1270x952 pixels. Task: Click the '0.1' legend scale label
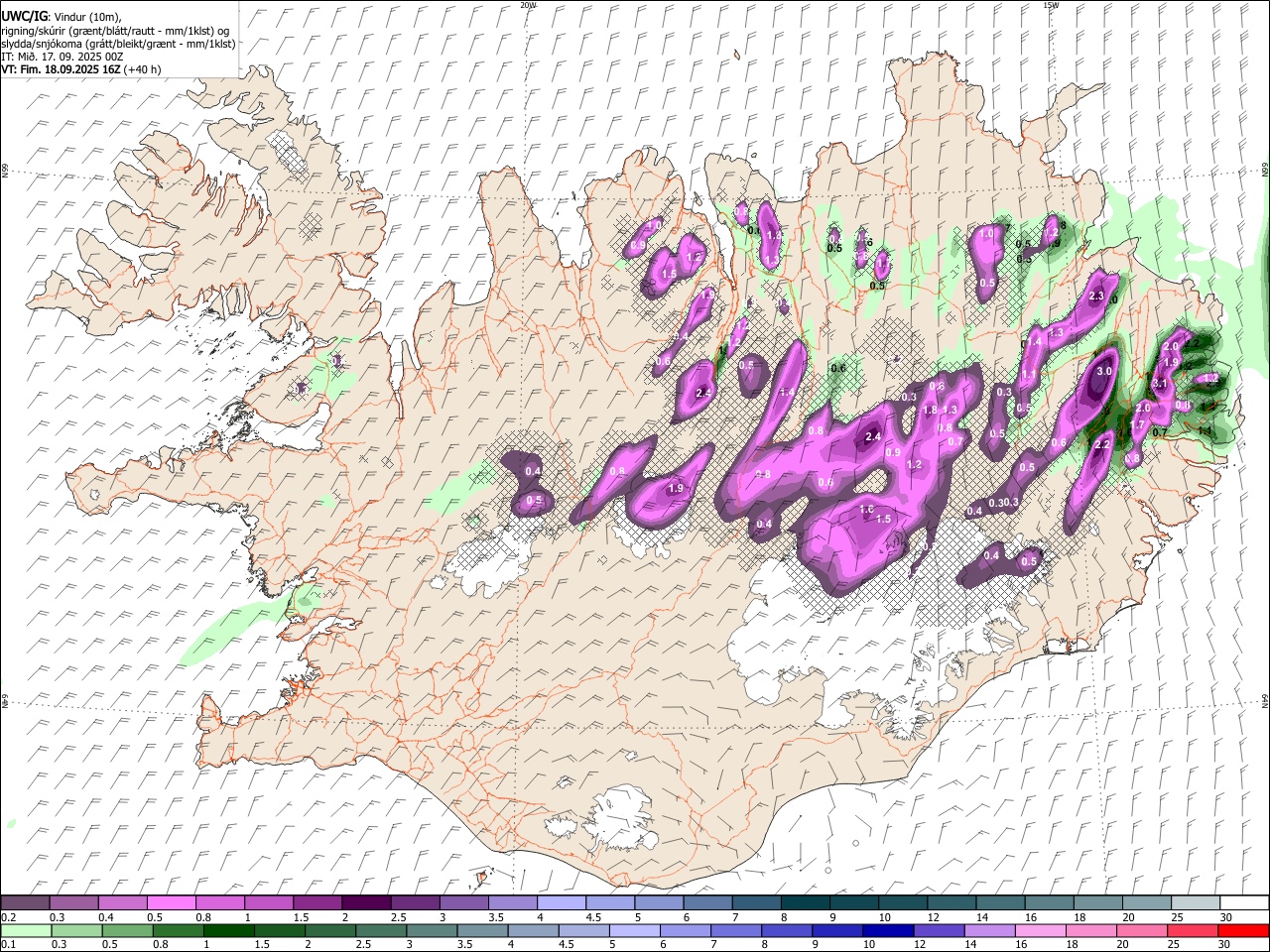(x=8, y=945)
